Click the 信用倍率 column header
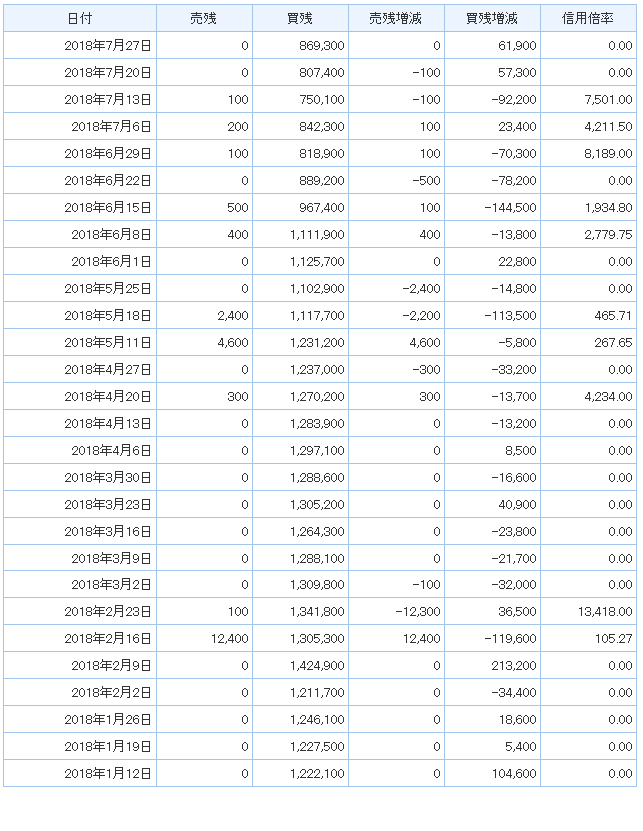 click(588, 19)
